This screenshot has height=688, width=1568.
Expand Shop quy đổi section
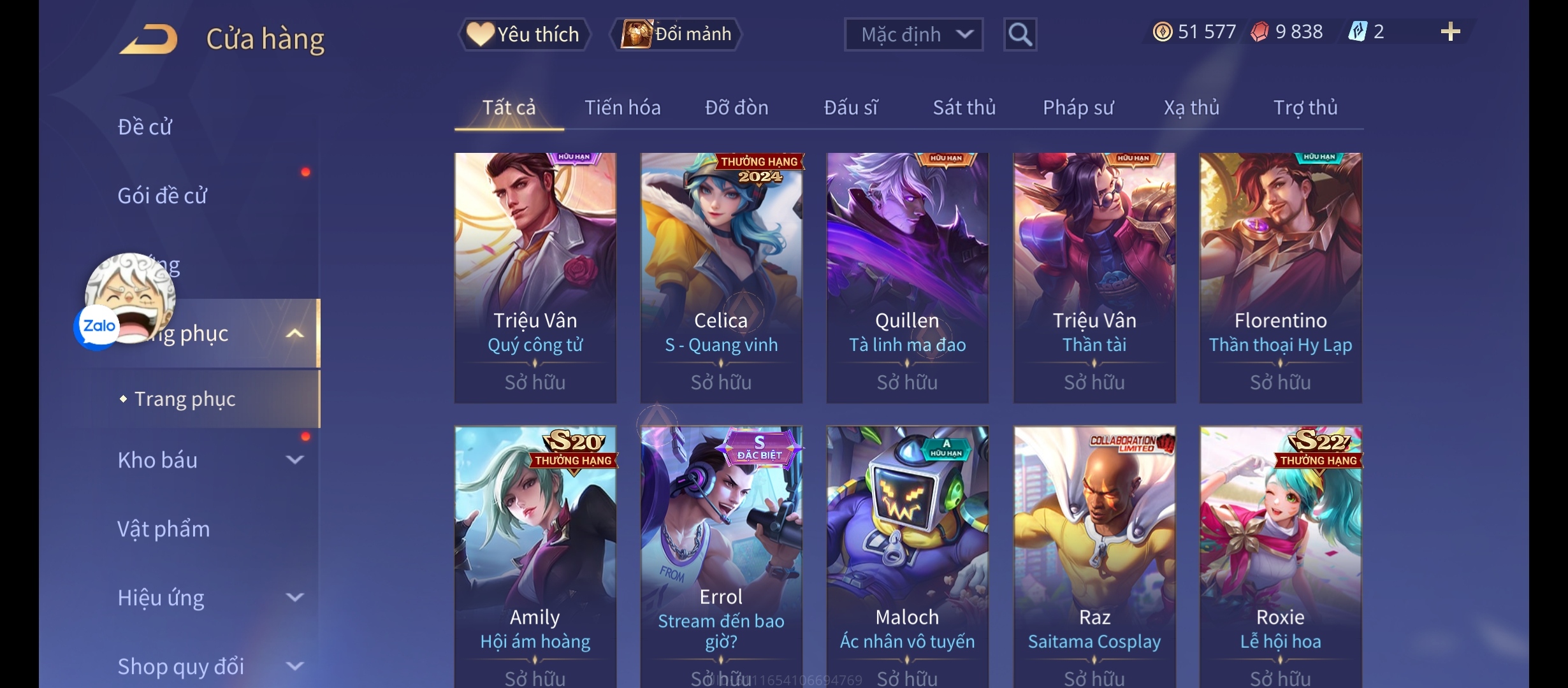[210, 666]
